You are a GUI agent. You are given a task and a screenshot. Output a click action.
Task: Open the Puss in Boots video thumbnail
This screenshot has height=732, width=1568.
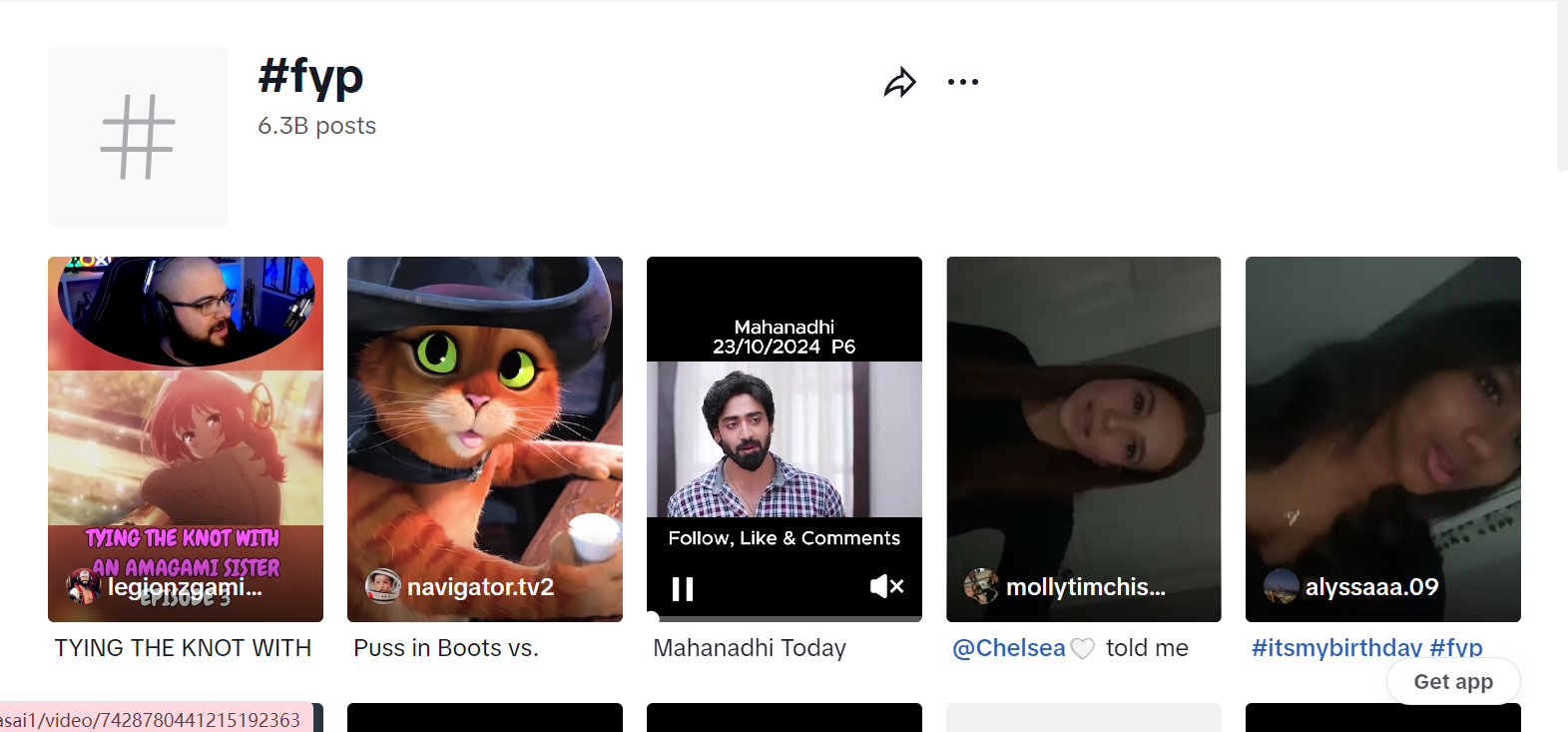tap(485, 439)
